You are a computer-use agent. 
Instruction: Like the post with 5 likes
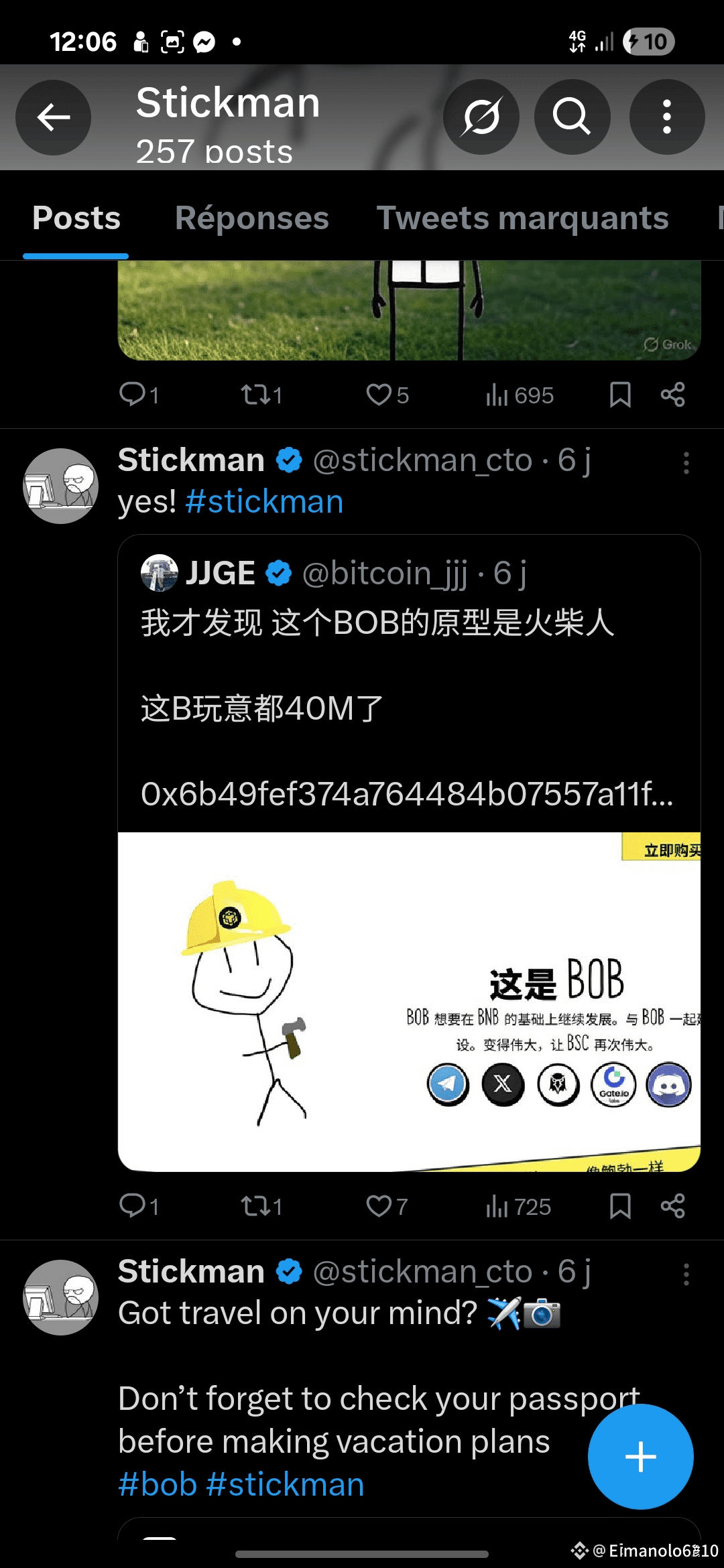coord(387,395)
